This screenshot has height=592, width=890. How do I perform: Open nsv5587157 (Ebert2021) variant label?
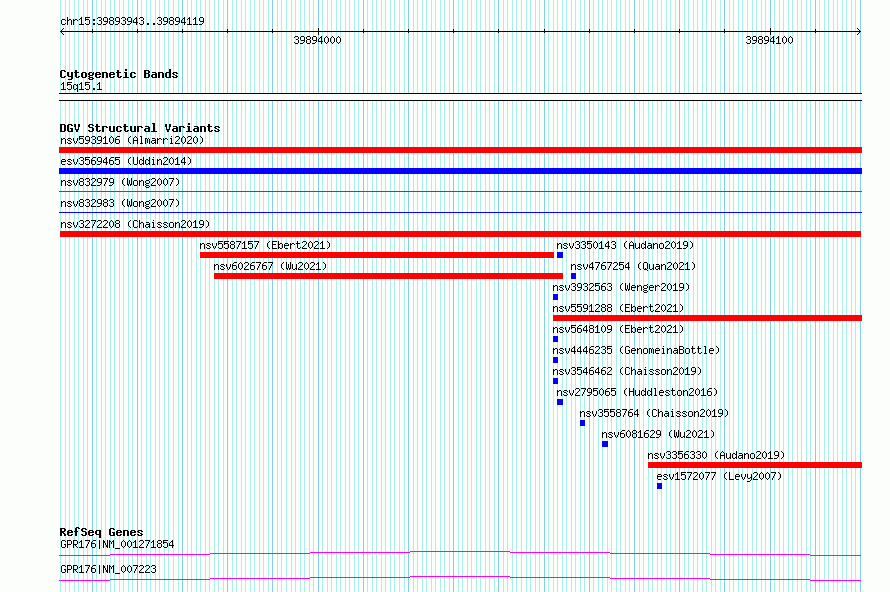pyautogui.click(x=265, y=245)
